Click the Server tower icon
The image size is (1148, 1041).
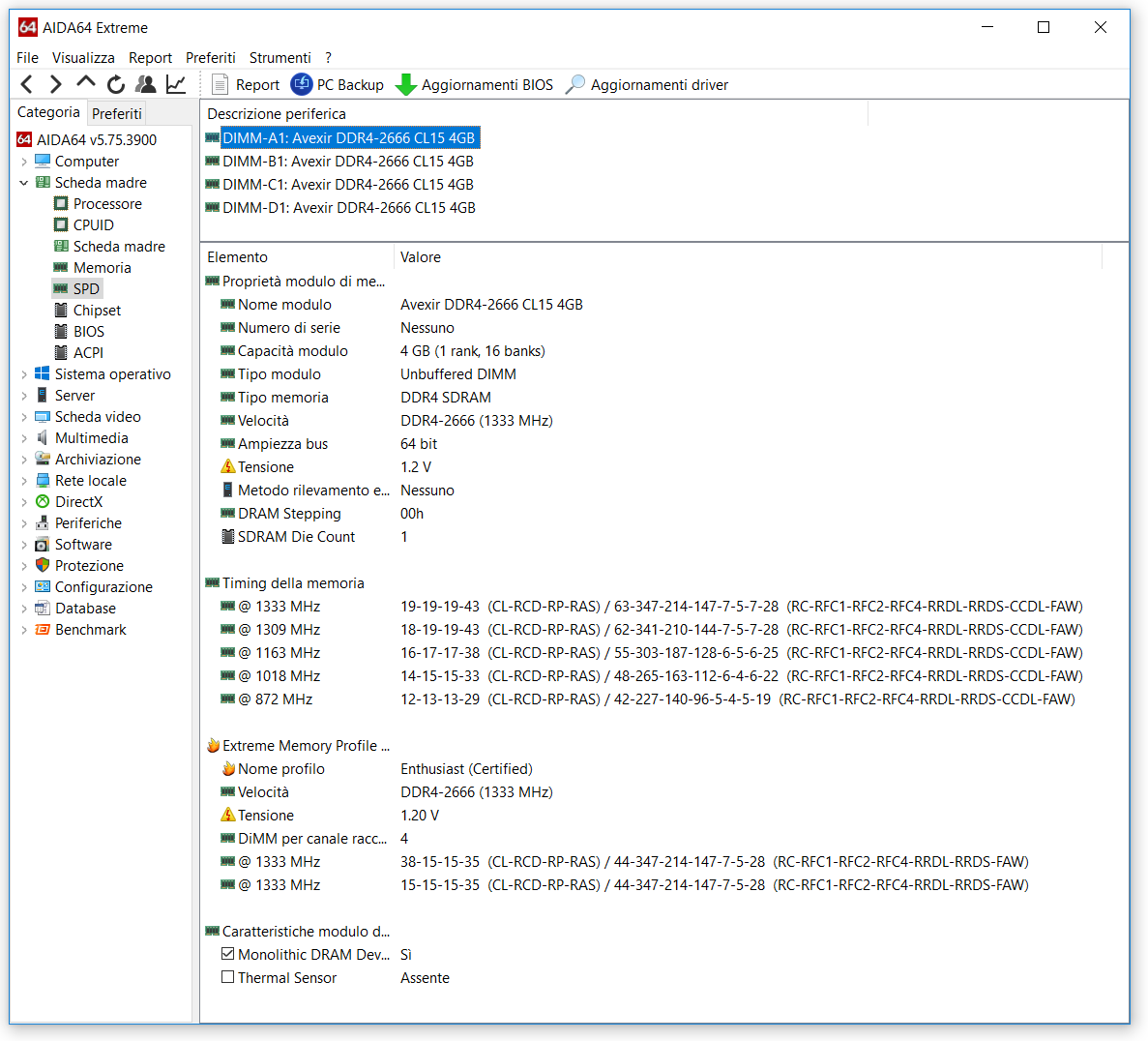(x=43, y=395)
